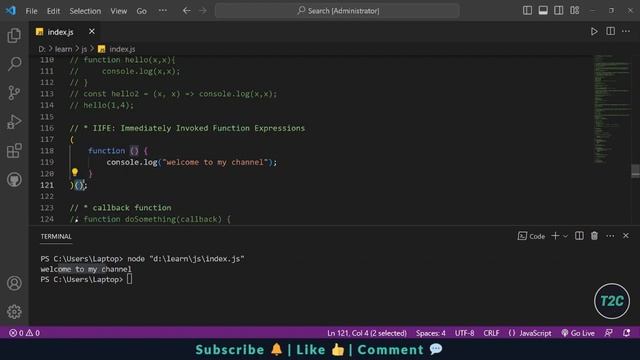This screenshot has width=640, height=360.
Task: Open terminal panel More Actions ellipsis
Action: tap(610, 236)
